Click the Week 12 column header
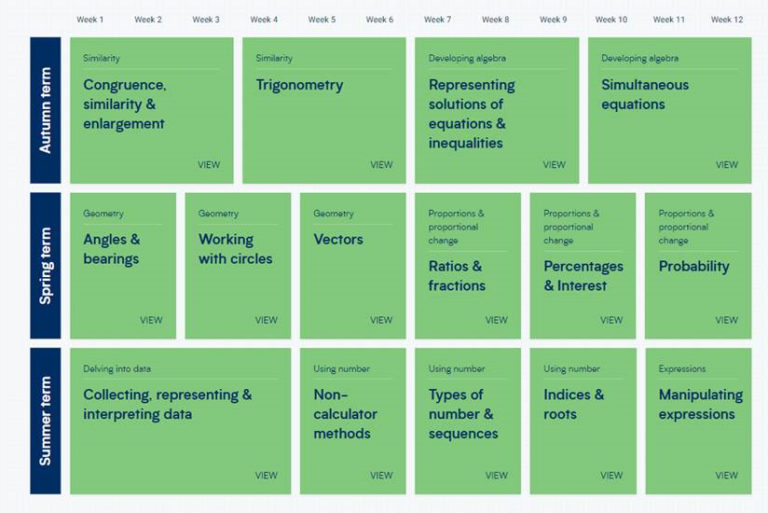Image resolution: width=768 pixels, height=513 pixels. 726,20
